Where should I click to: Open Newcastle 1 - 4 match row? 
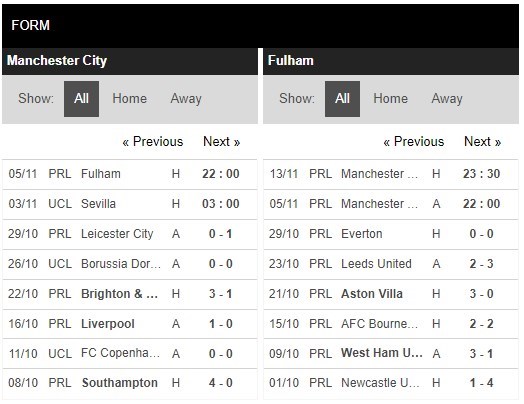pos(391,383)
